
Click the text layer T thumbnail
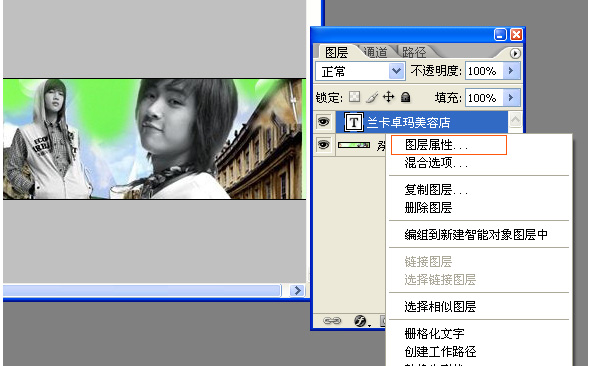pos(354,123)
